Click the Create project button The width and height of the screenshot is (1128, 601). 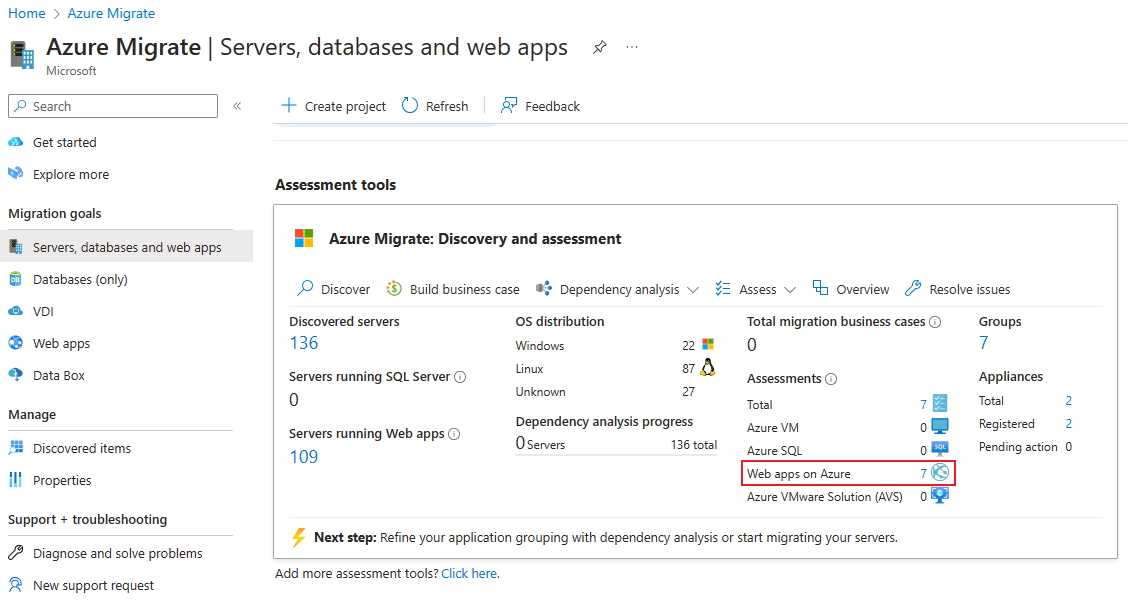click(333, 106)
